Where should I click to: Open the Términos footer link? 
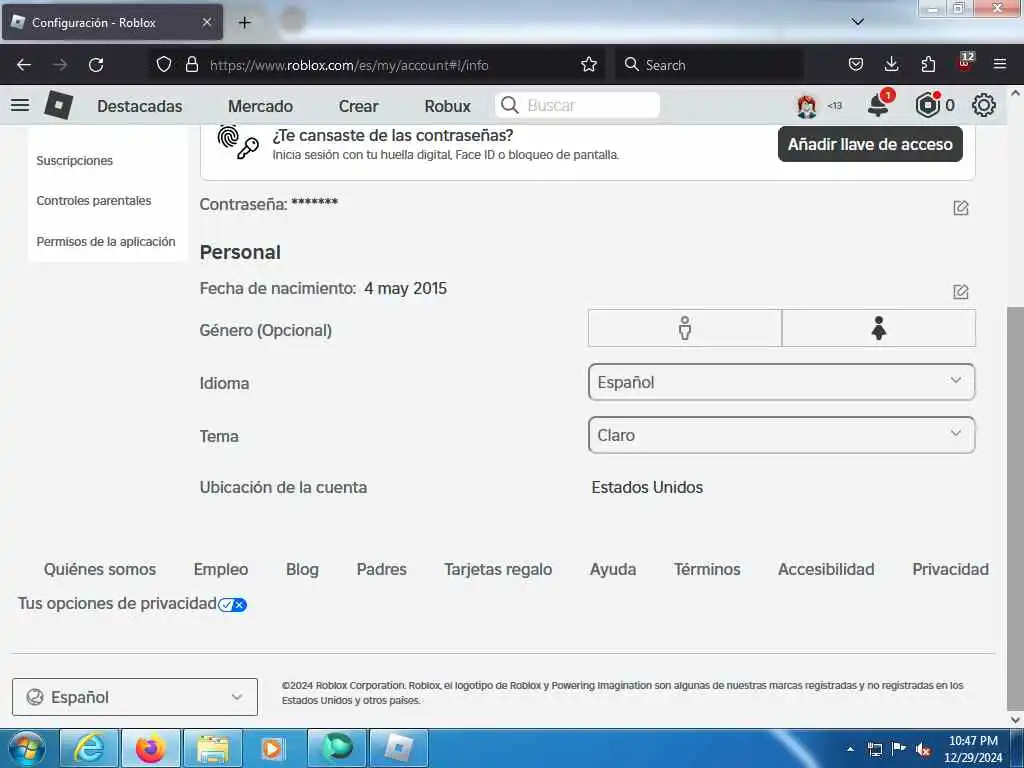point(707,569)
